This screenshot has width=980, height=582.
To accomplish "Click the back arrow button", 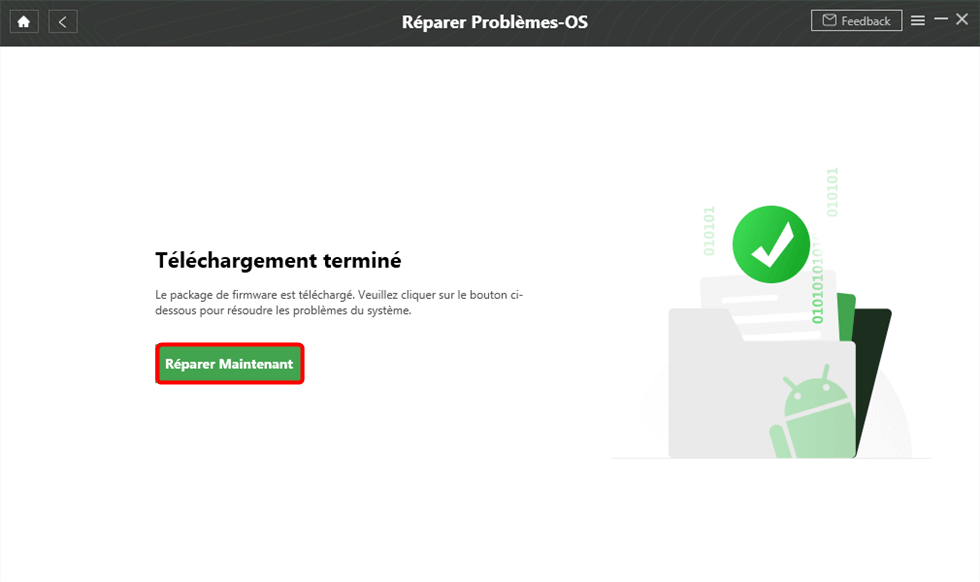I will pyautogui.click(x=62, y=22).
